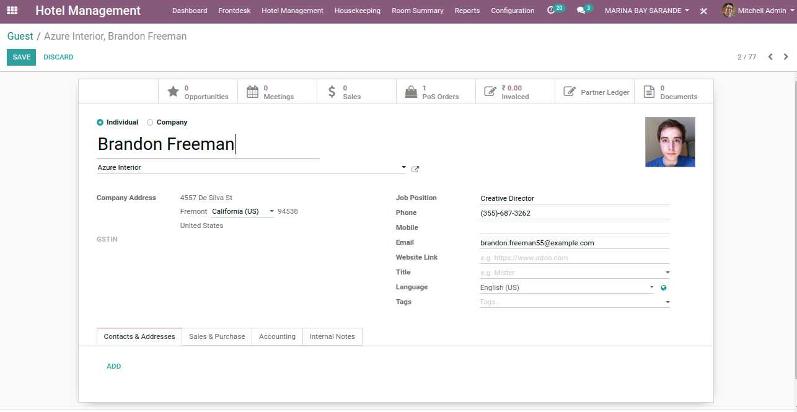Click the 0 Opportunities stat button
797x412 pixels.
[198, 91]
